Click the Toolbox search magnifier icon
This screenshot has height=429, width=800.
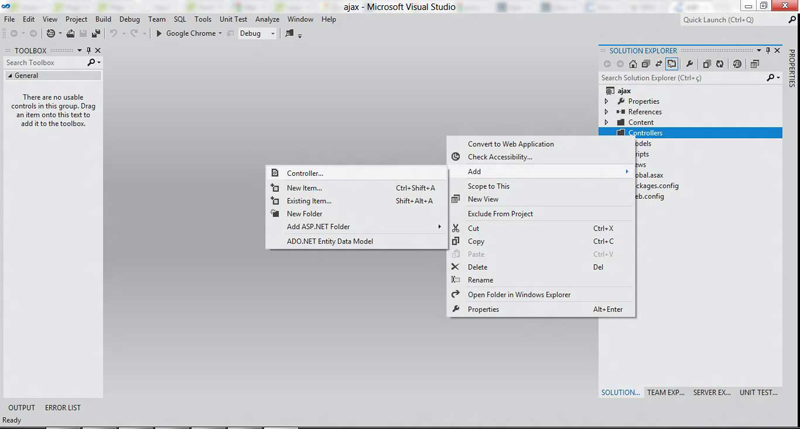pyautogui.click(x=91, y=62)
